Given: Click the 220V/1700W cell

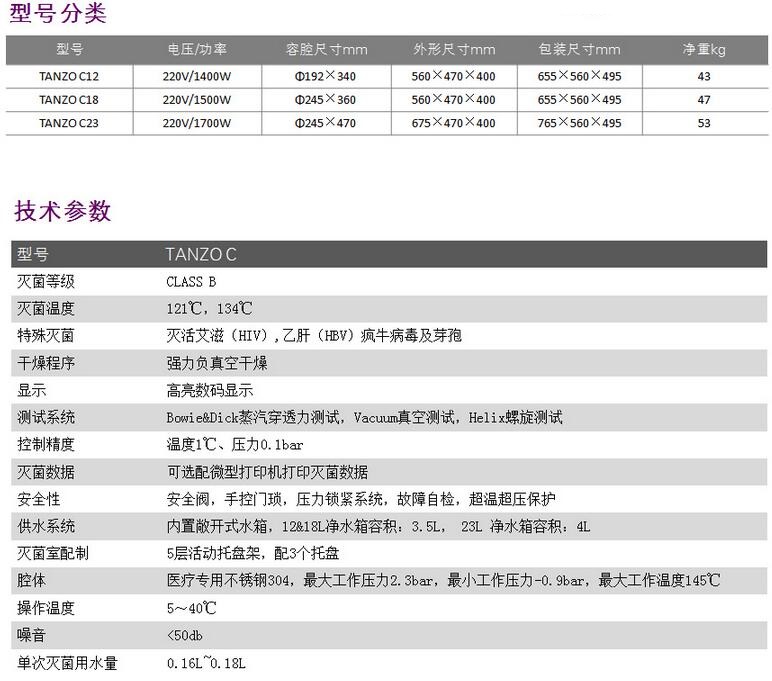Looking at the screenshot, I should 197,123.
